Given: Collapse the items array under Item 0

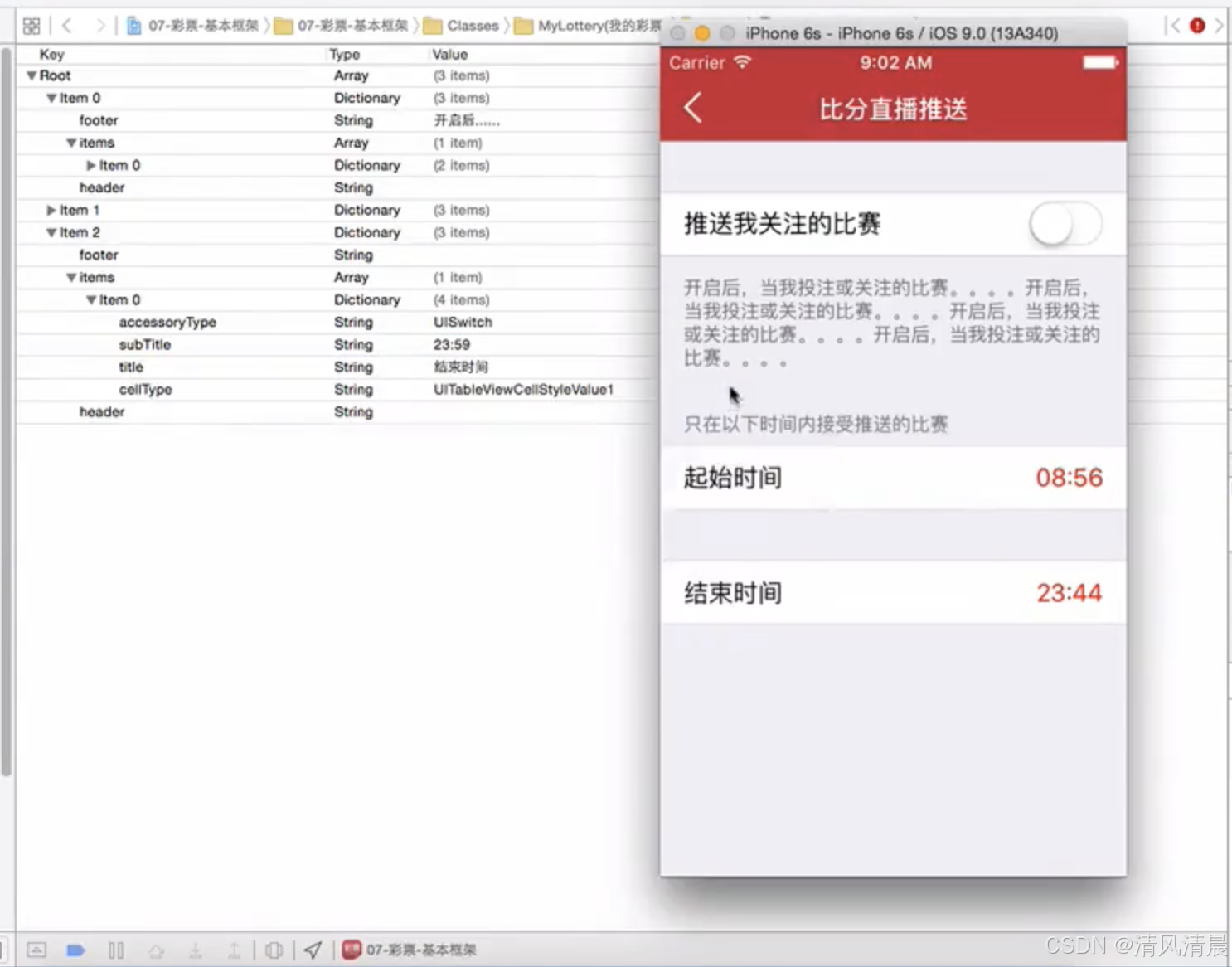Looking at the screenshot, I should click(71, 143).
